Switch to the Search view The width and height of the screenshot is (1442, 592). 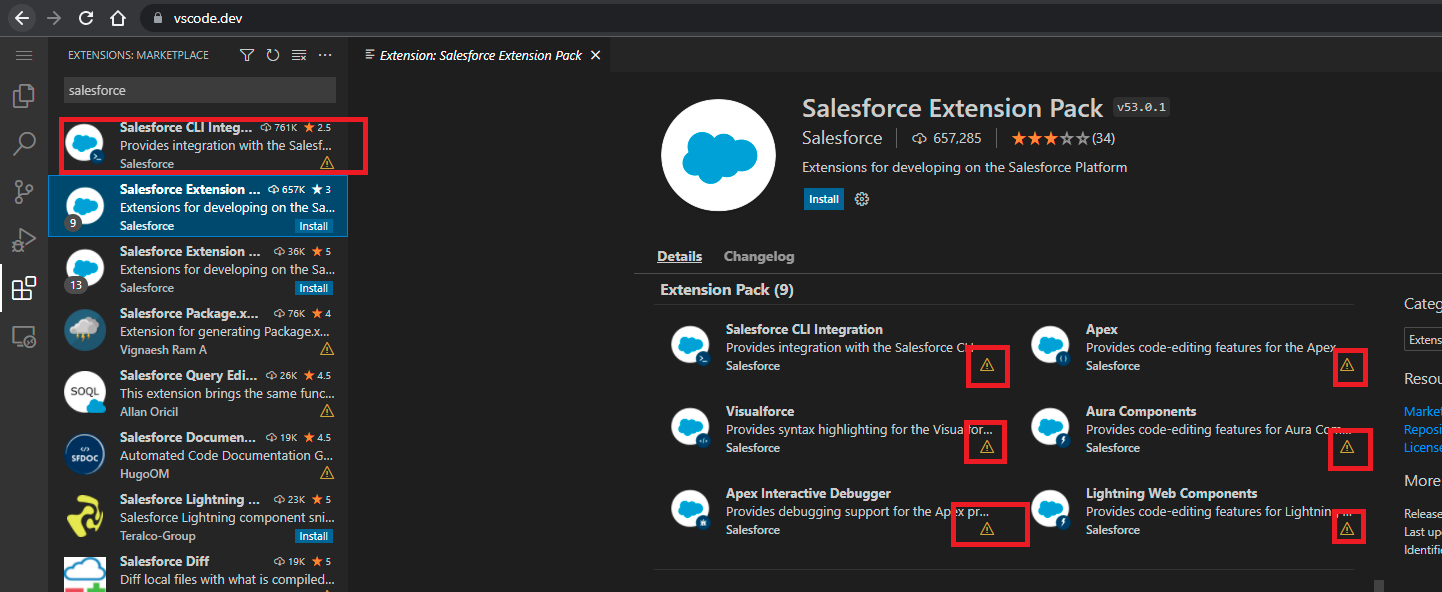click(24, 144)
